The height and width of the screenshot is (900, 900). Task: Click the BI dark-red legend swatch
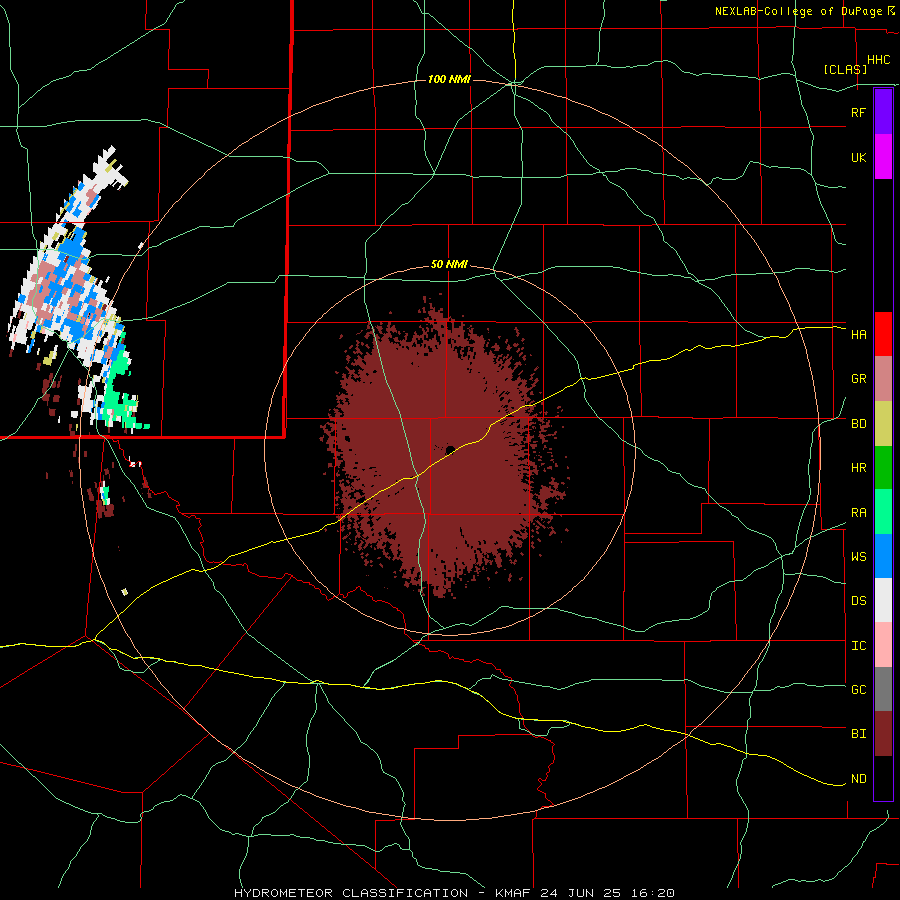[x=883, y=734]
